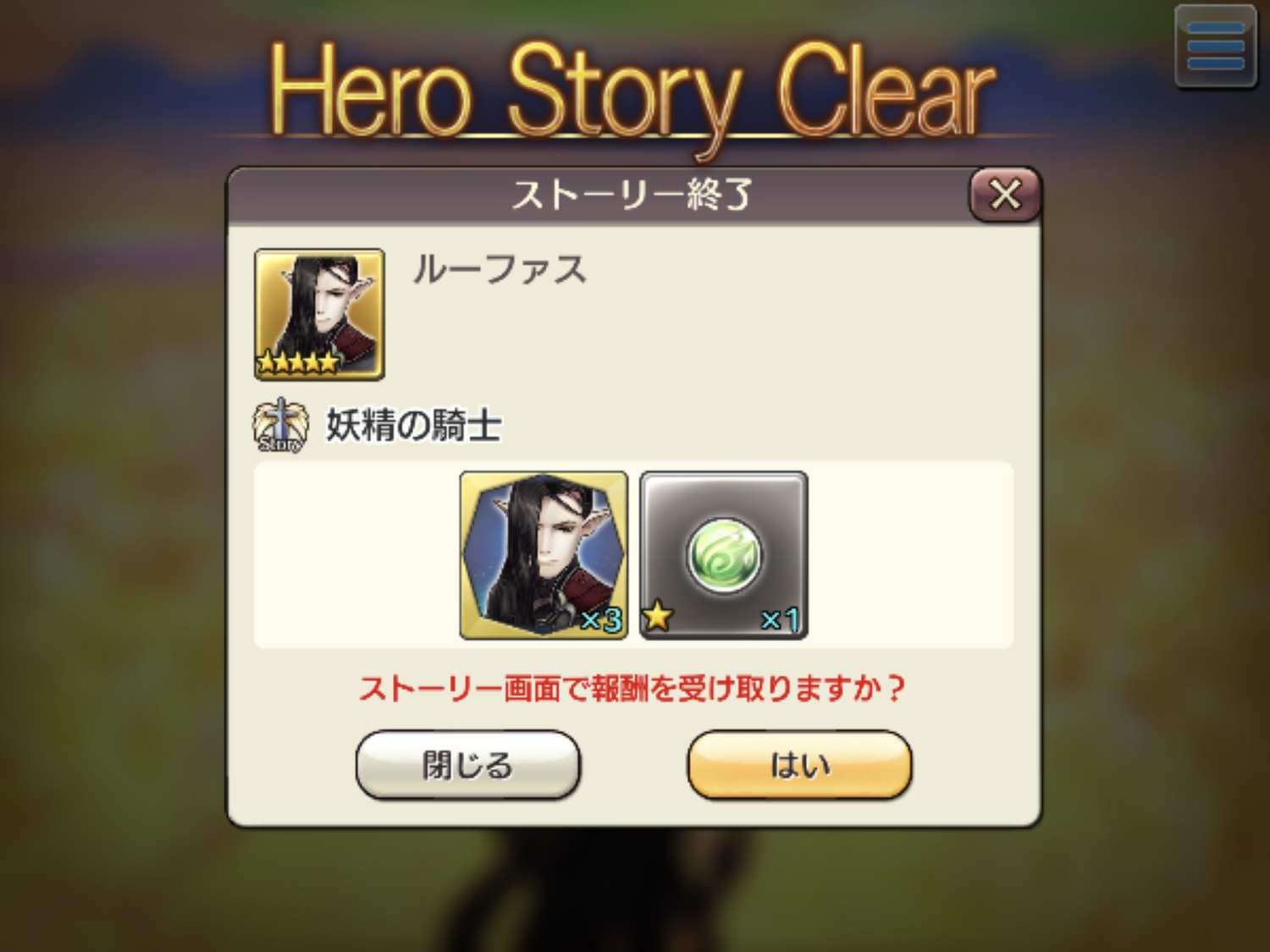Close the ストーリー終了 dialog with X

(x=1005, y=195)
